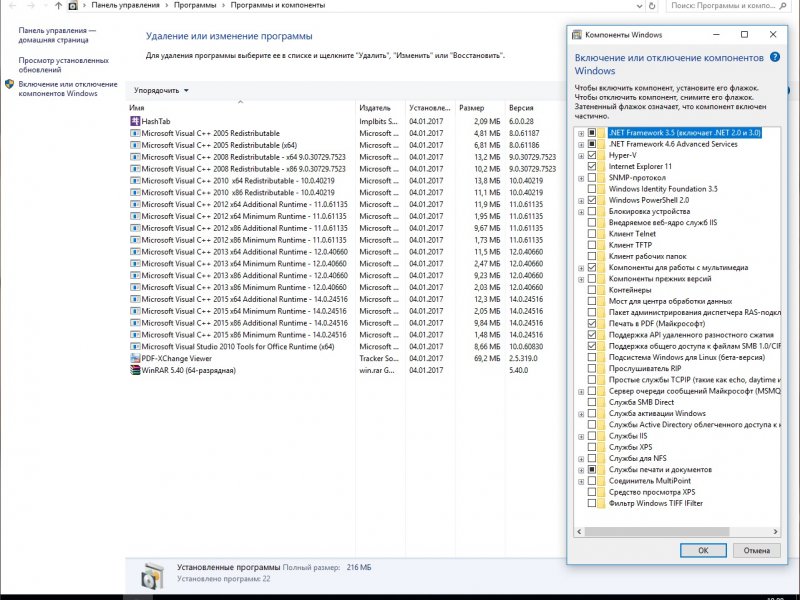Viewport: 800px width, 600px height.
Task: Open the address bar history dropdown
Action: tap(639, 6)
